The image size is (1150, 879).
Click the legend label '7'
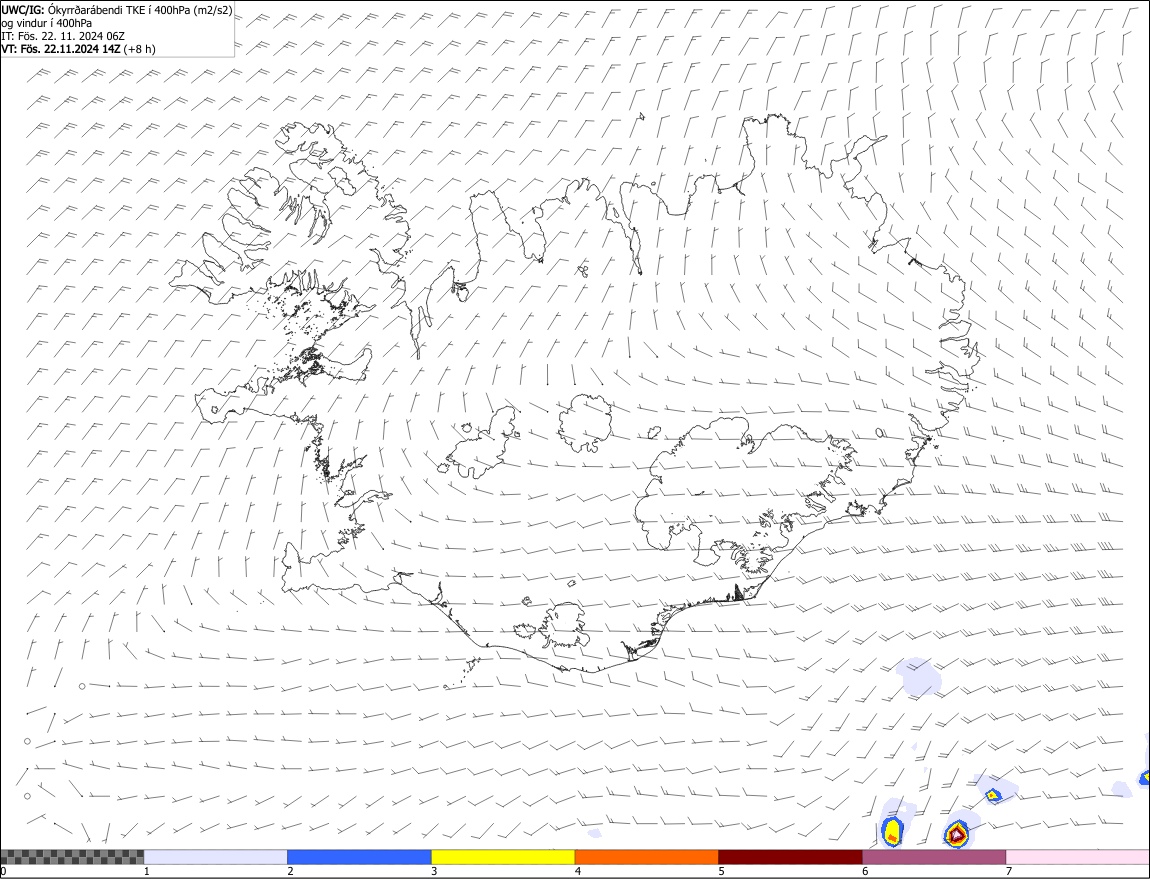tap(1009, 871)
